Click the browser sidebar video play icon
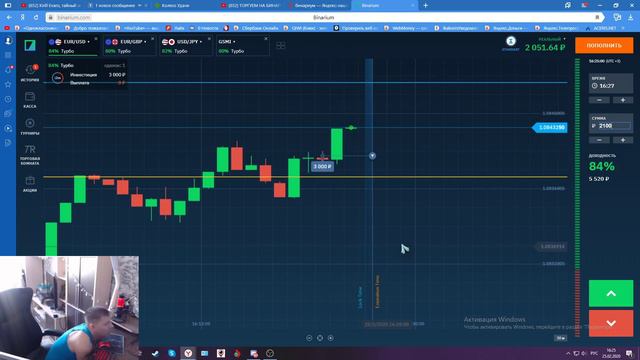 point(8,128)
